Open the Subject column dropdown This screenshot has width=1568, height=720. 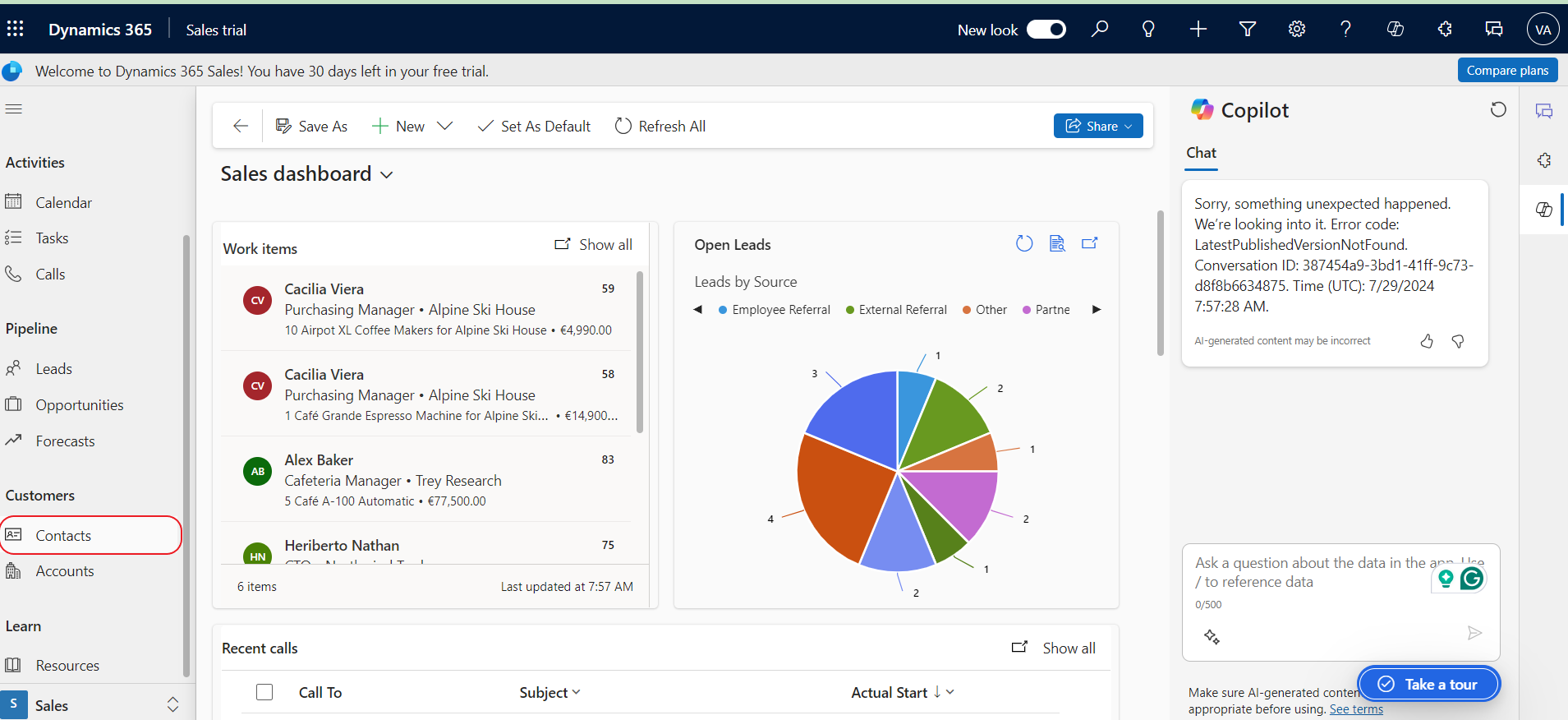(x=576, y=692)
